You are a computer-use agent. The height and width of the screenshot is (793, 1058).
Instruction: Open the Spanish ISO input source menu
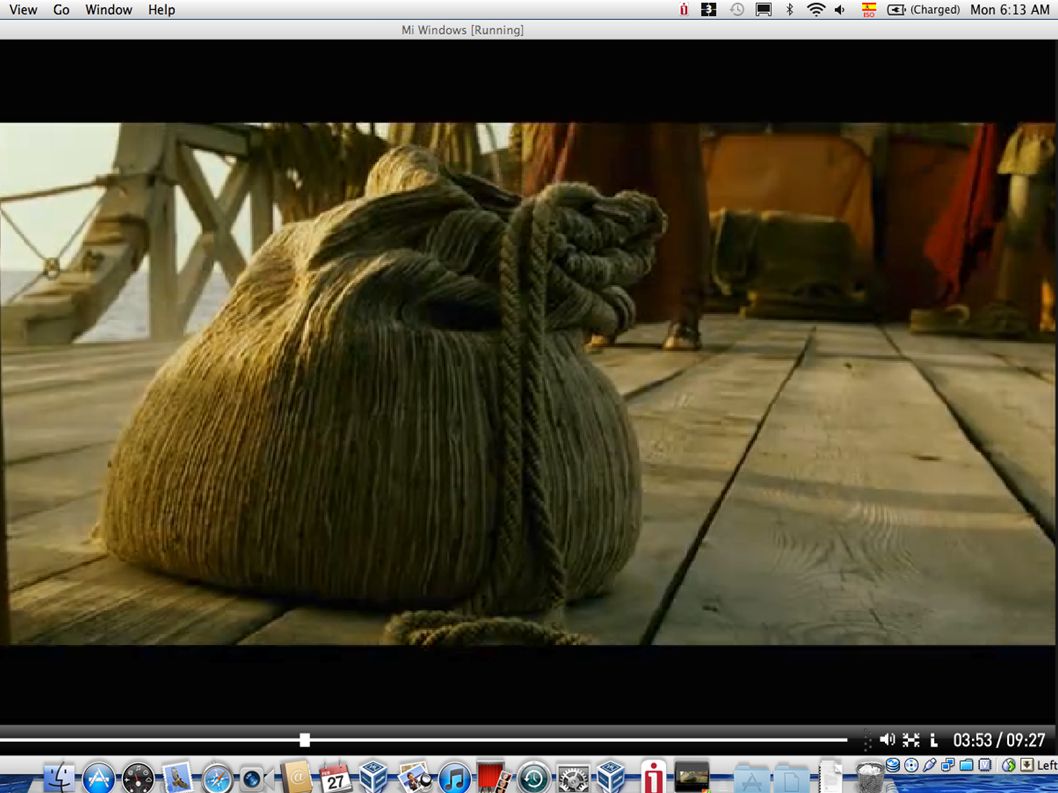click(x=868, y=9)
